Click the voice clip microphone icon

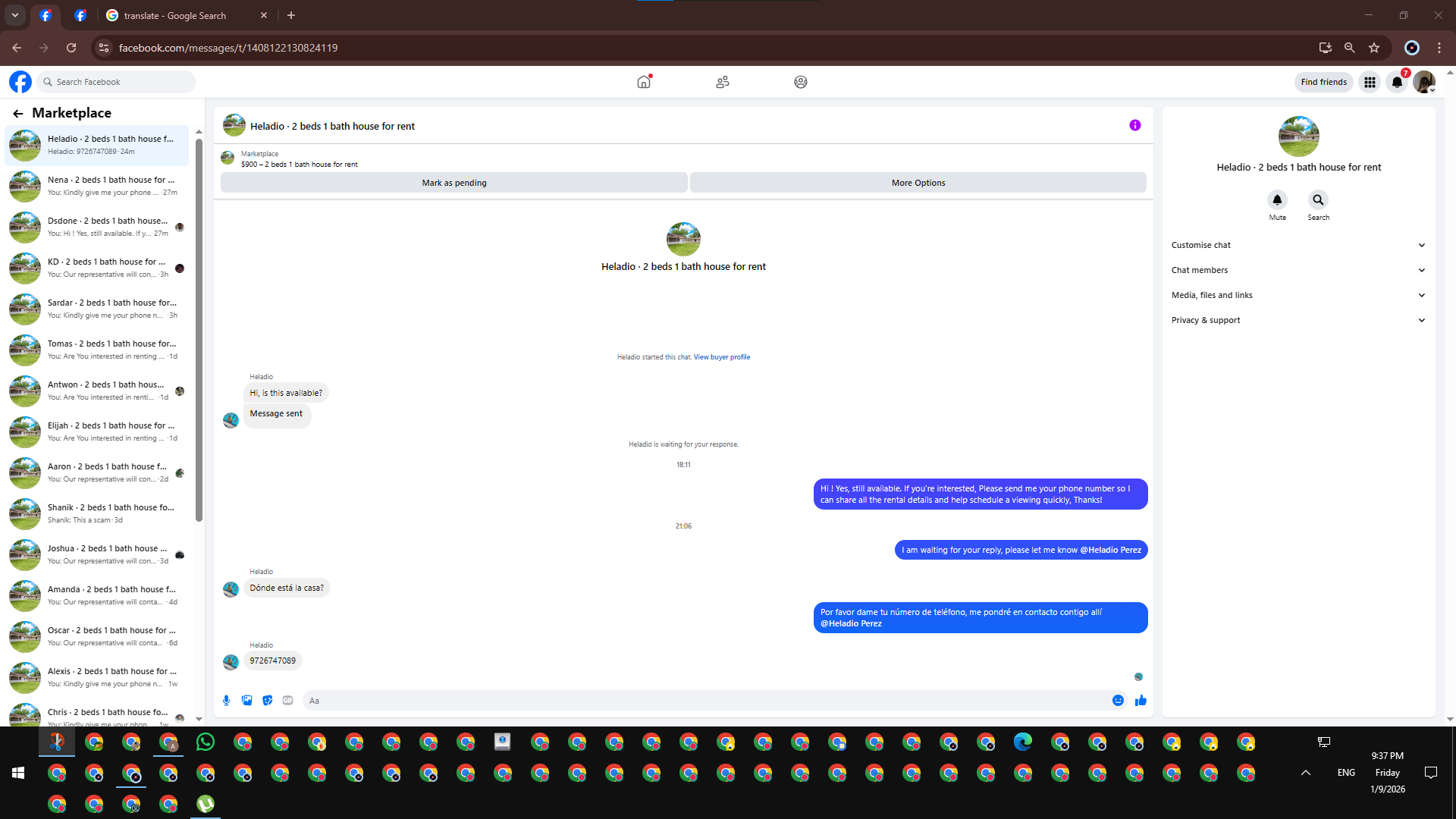[226, 701]
